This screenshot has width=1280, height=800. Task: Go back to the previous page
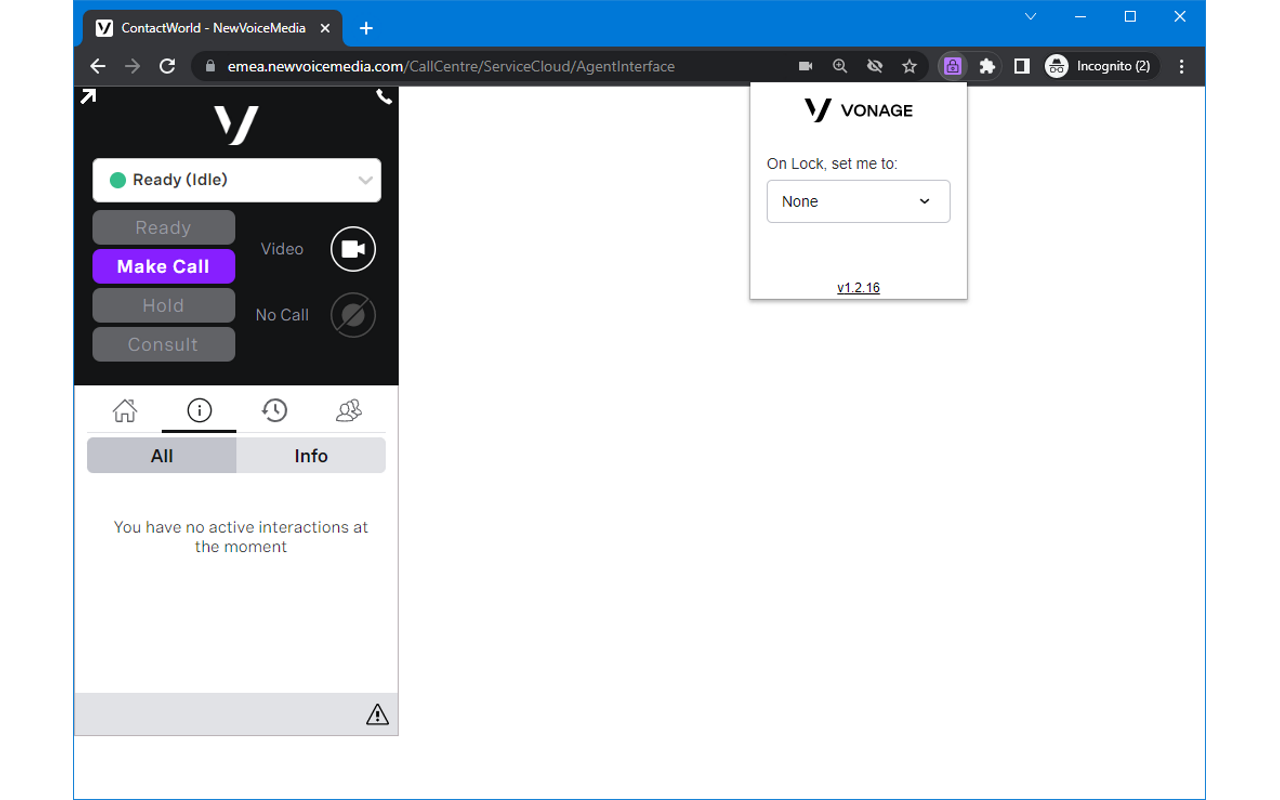click(98, 66)
